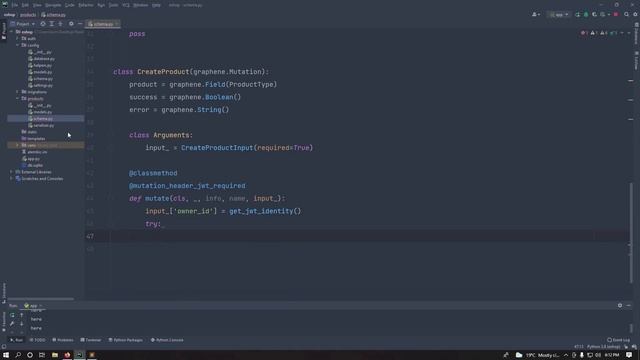Select the app tab in Run panel
Screen dimensions: 640x360
[32, 306]
